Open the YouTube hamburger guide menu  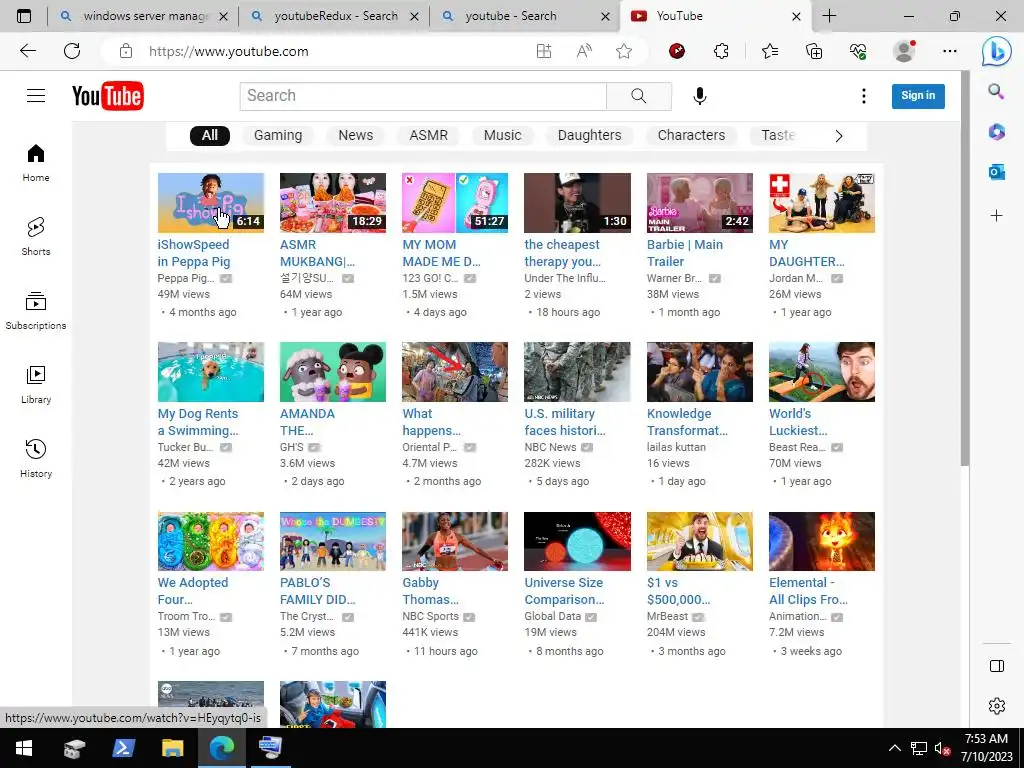click(x=36, y=96)
